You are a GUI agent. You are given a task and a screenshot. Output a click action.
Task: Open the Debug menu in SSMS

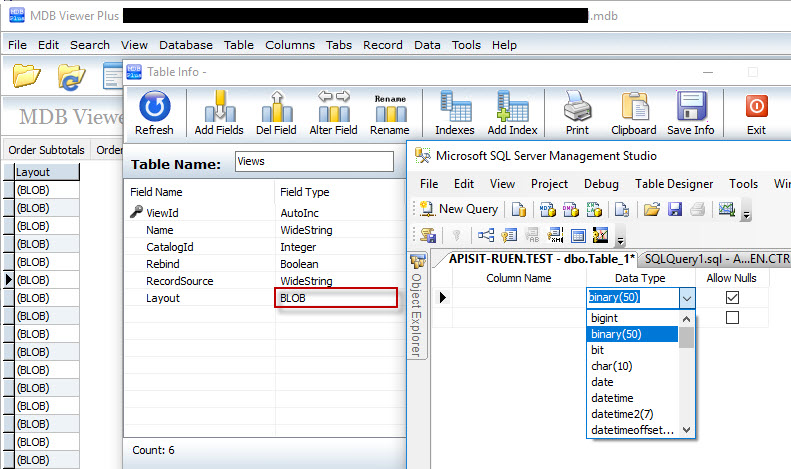[601, 184]
